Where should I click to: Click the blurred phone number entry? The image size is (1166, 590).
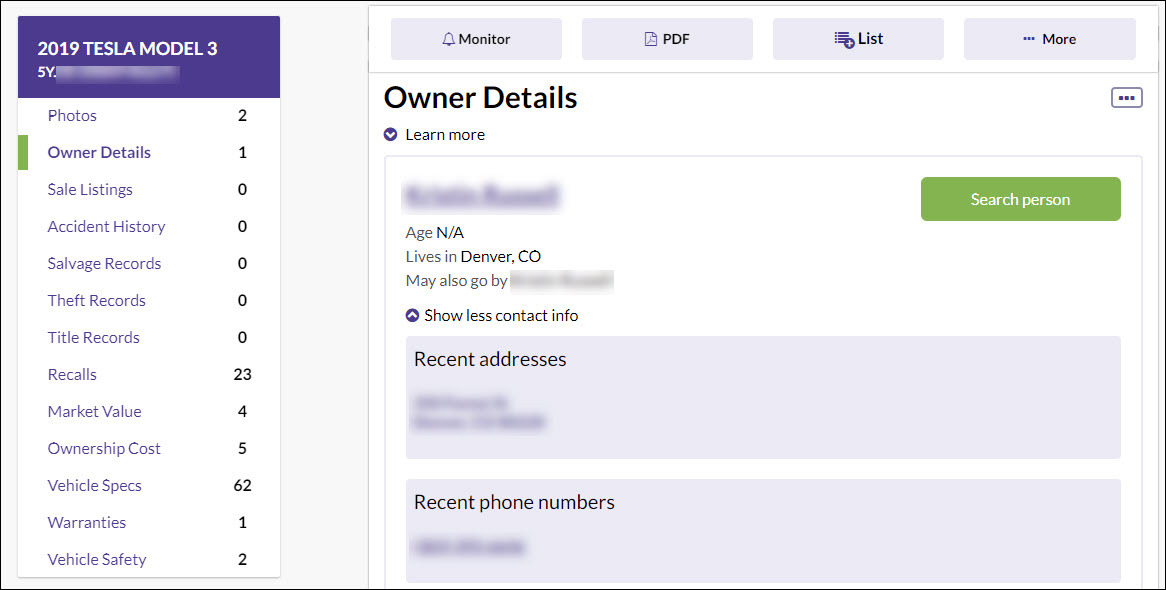[468, 547]
